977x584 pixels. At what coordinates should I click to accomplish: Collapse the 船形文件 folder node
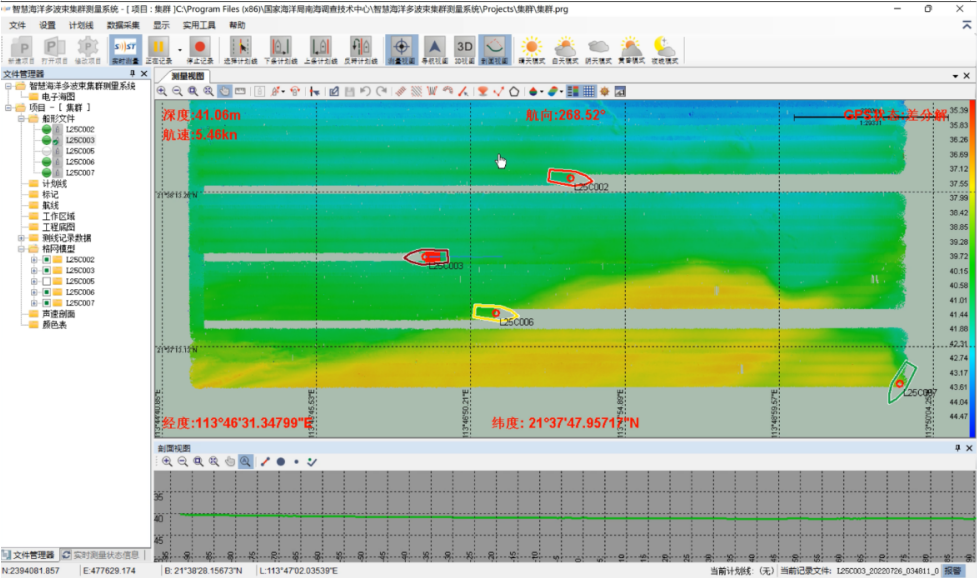point(21,119)
